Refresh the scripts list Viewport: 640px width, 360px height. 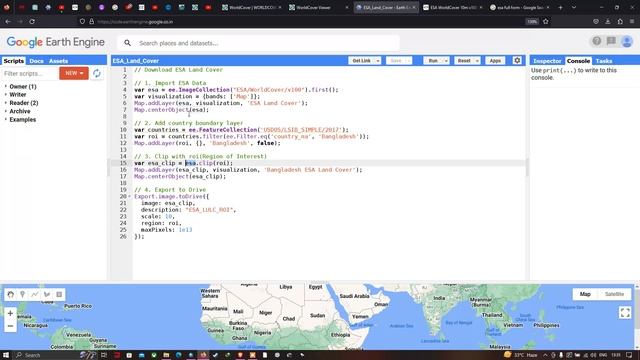coord(97,73)
